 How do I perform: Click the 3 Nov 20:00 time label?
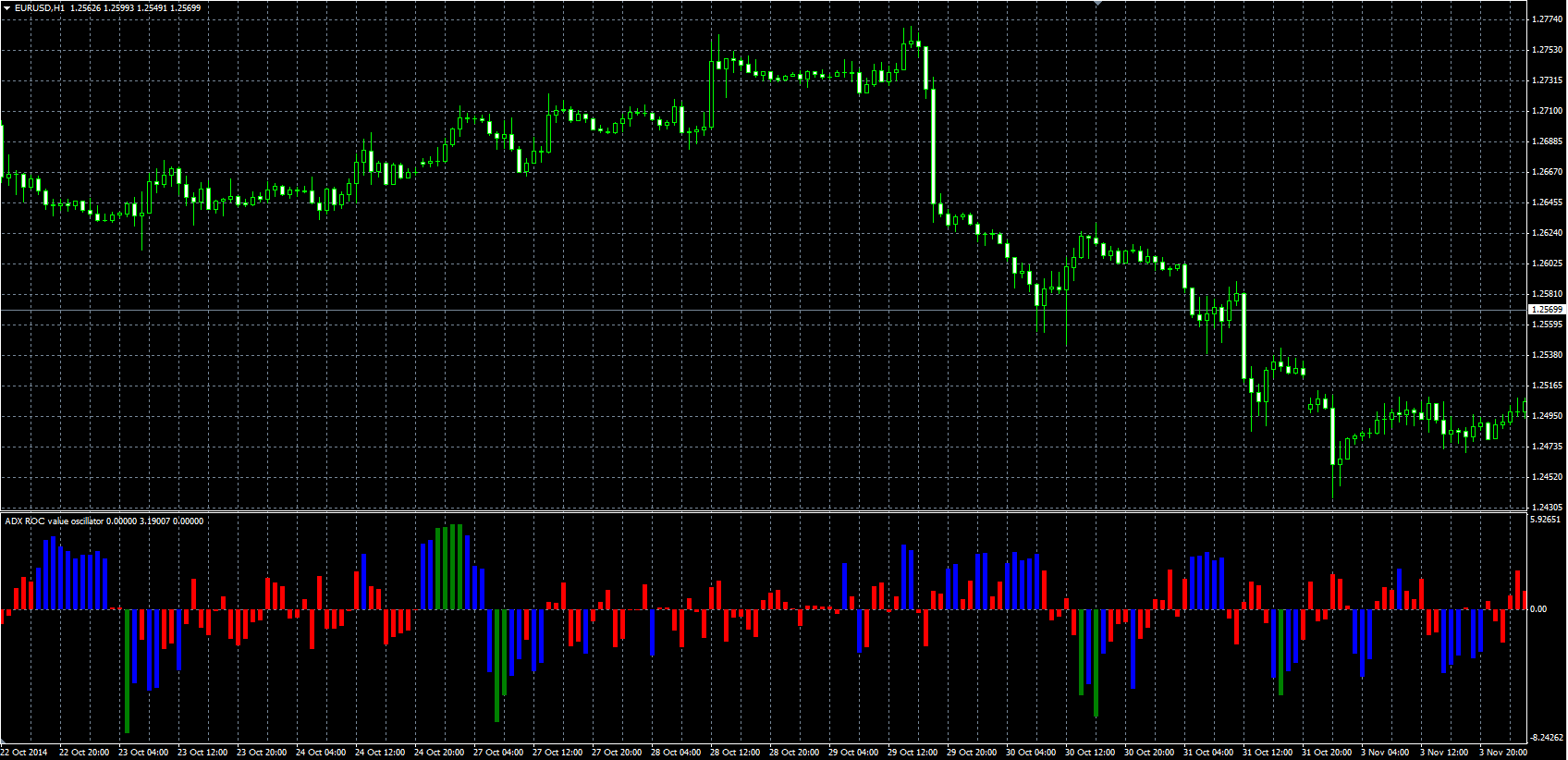1503,753
